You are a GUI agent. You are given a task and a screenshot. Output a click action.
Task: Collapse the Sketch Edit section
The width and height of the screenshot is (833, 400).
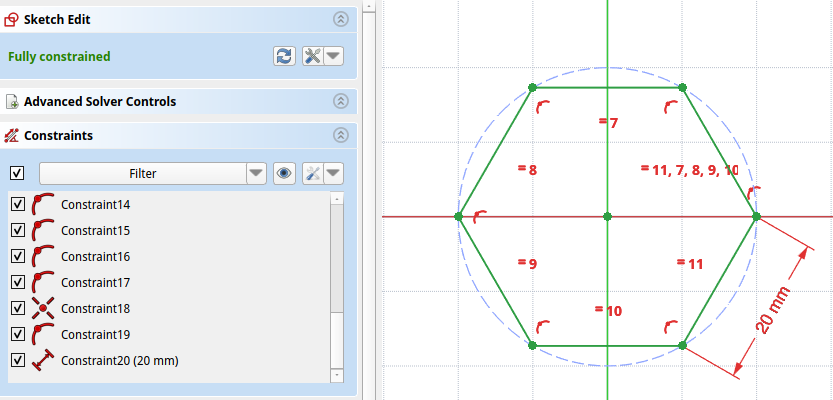point(341,18)
